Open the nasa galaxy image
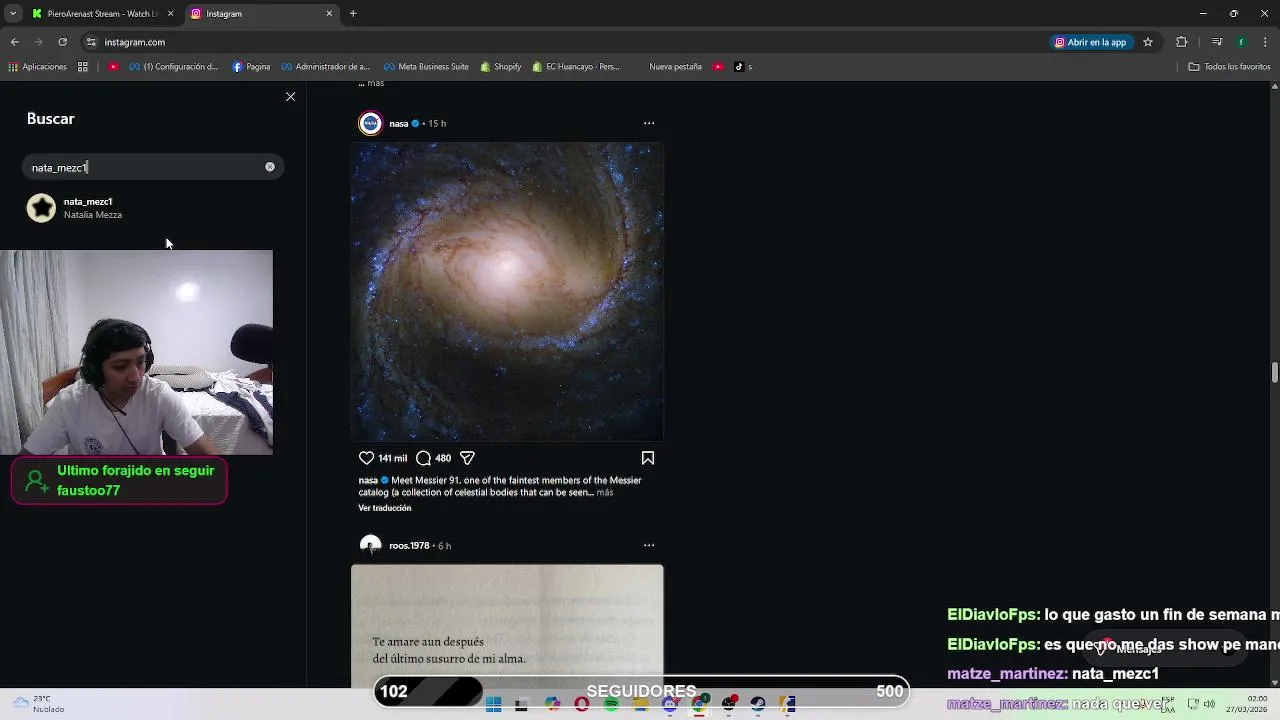 [x=507, y=292]
